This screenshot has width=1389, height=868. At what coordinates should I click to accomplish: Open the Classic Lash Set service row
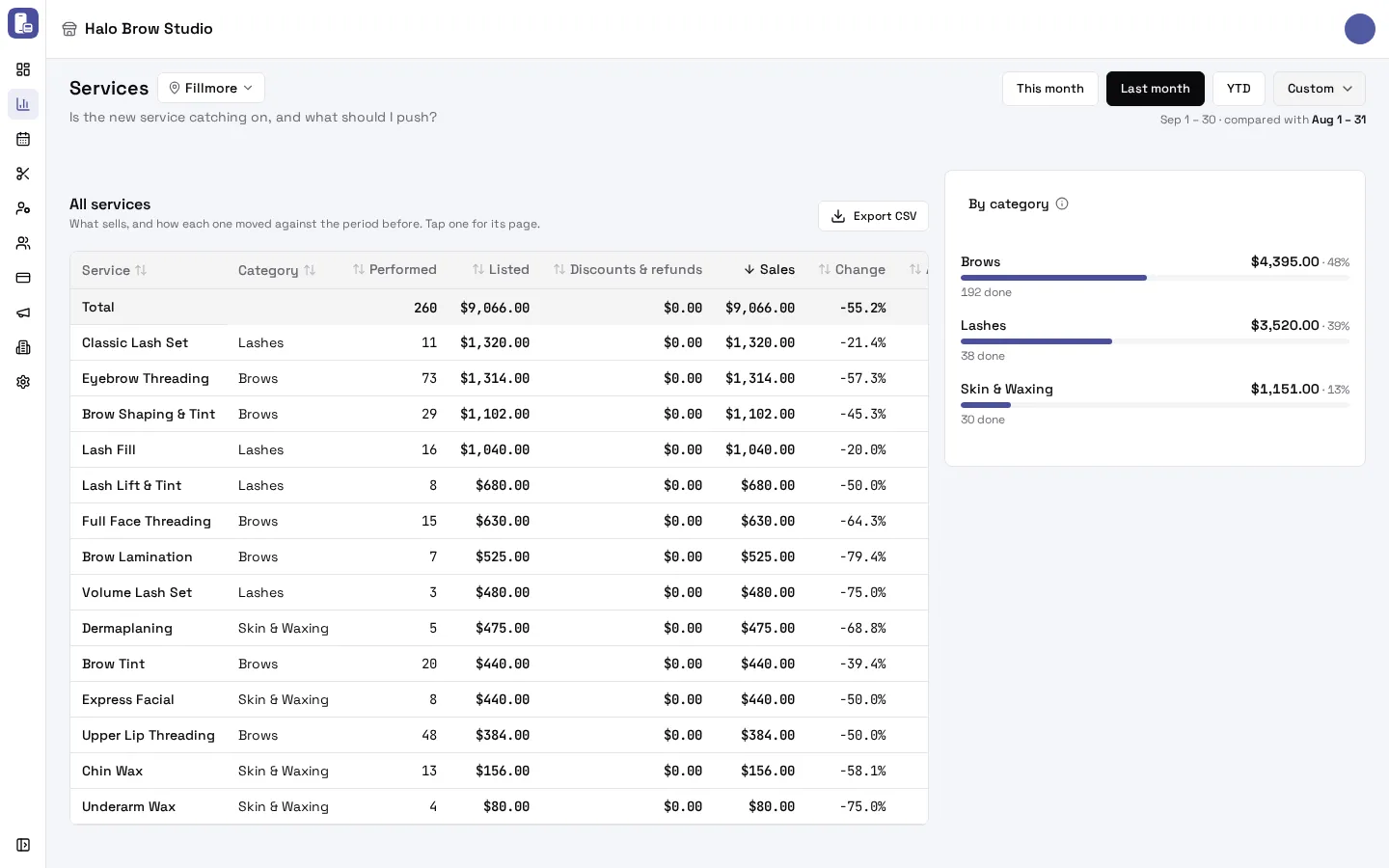click(x=499, y=342)
